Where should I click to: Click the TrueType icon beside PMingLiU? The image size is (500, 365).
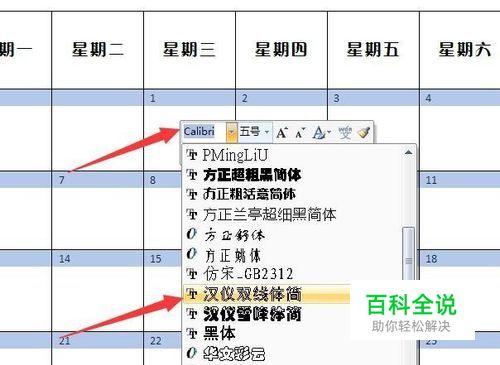pyautogui.click(x=192, y=155)
